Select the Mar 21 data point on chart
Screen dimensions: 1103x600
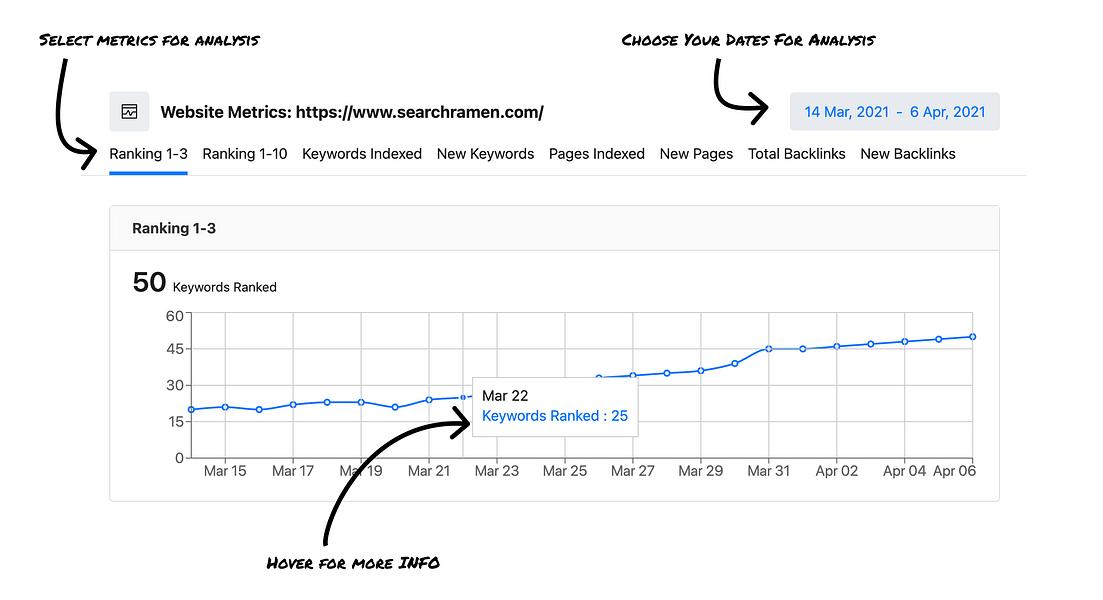tap(429, 400)
